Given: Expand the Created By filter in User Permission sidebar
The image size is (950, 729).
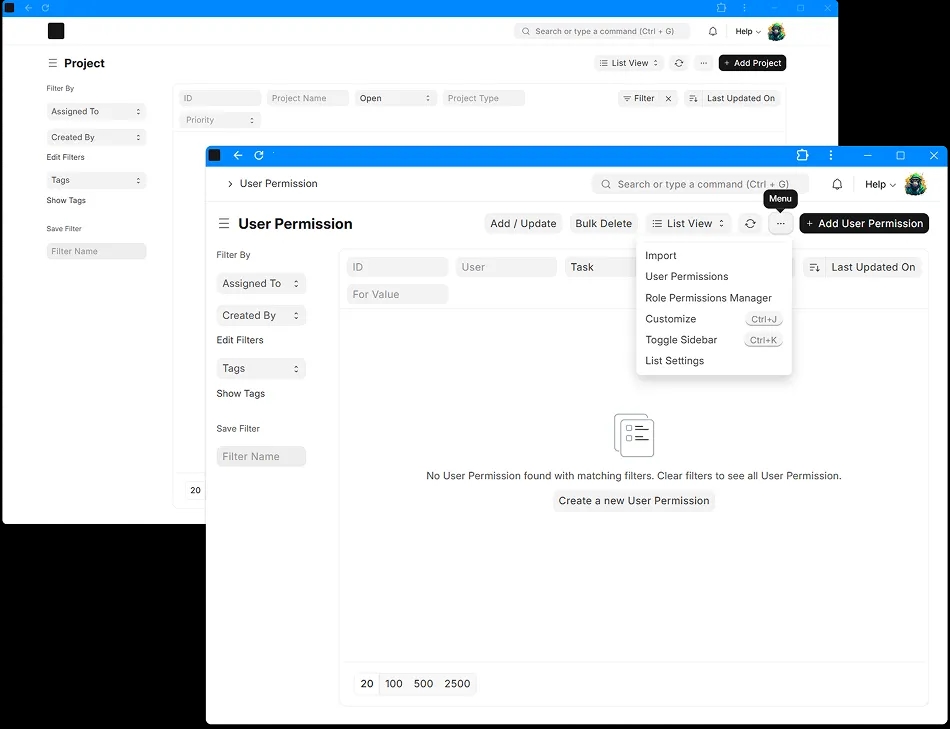Looking at the screenshot, I should point(261,316).
